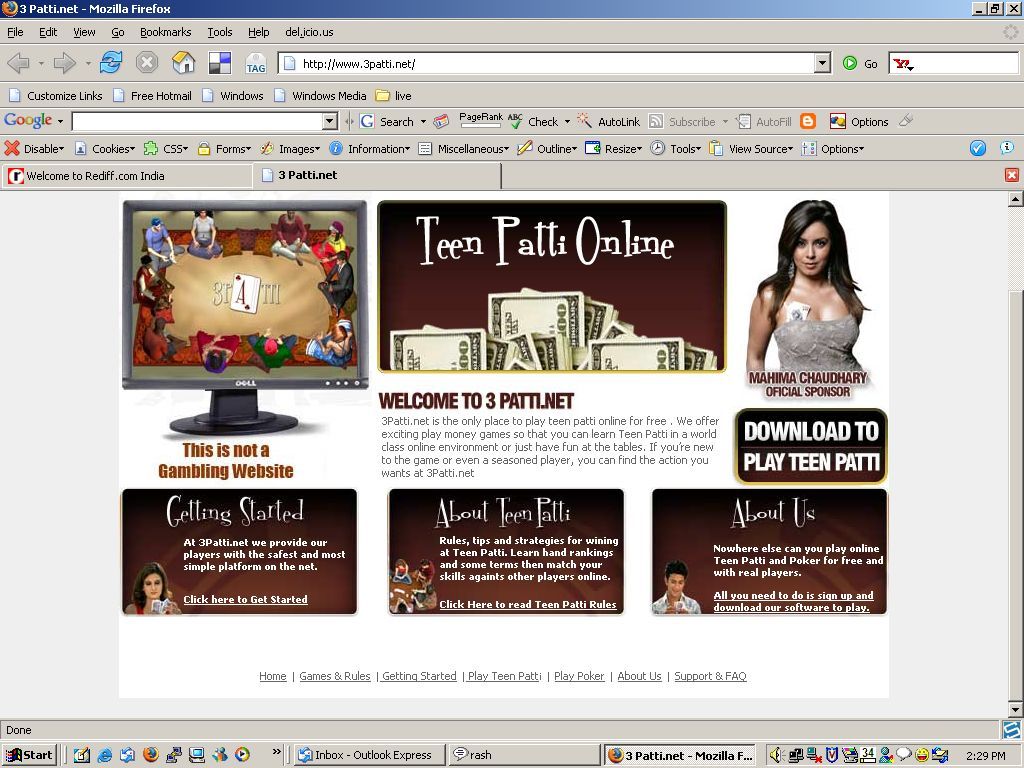The width and height of the screenshot is (1024, 768).
Task: Open the Home page icon
Action: pyautogui.click(x=184, y=63)
